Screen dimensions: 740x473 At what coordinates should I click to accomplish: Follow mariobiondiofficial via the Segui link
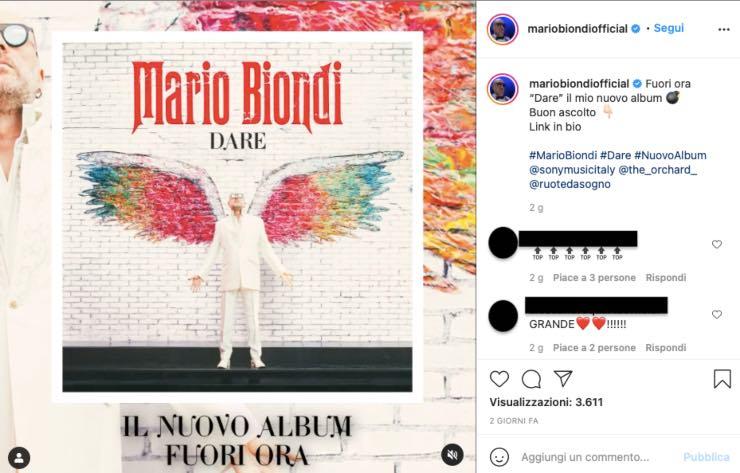pyautogui.click(x=669, y=28)
